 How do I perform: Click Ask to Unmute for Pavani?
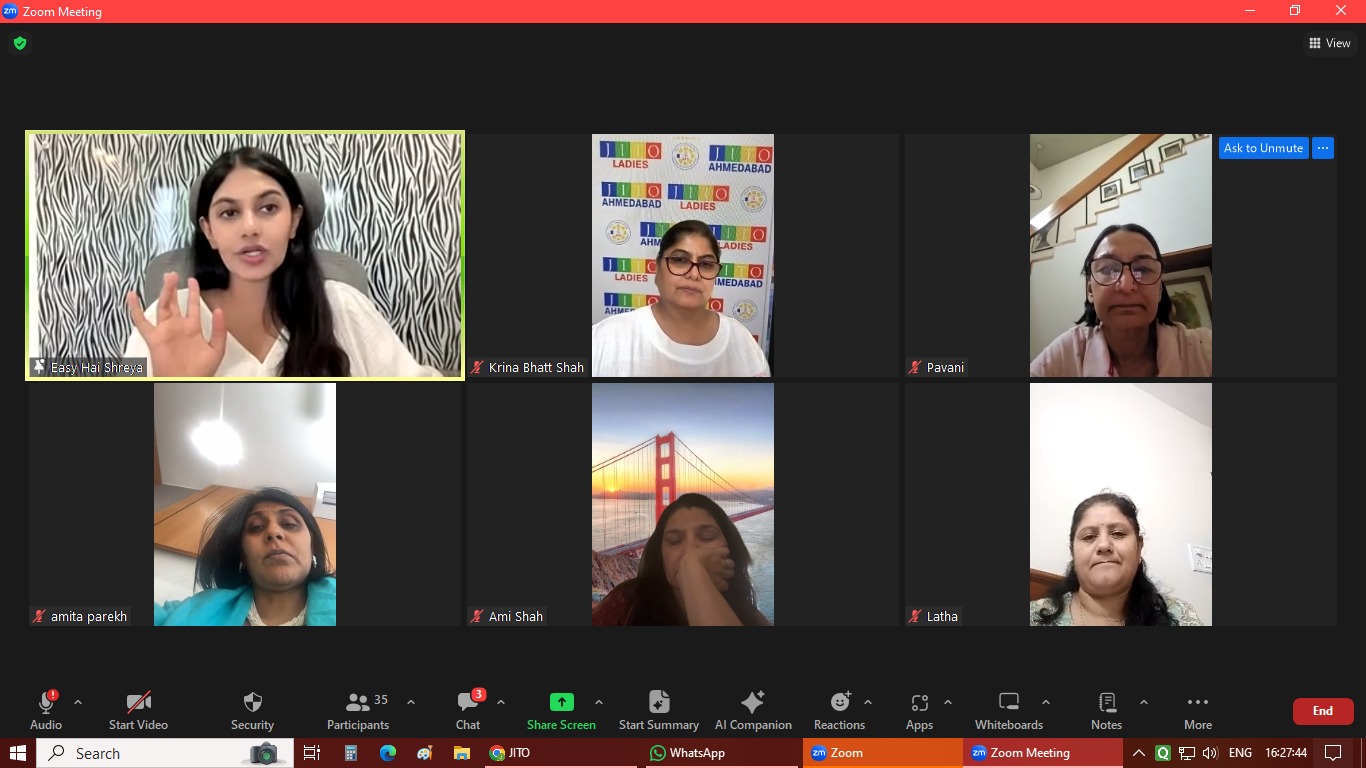(x=1263, y=148)
